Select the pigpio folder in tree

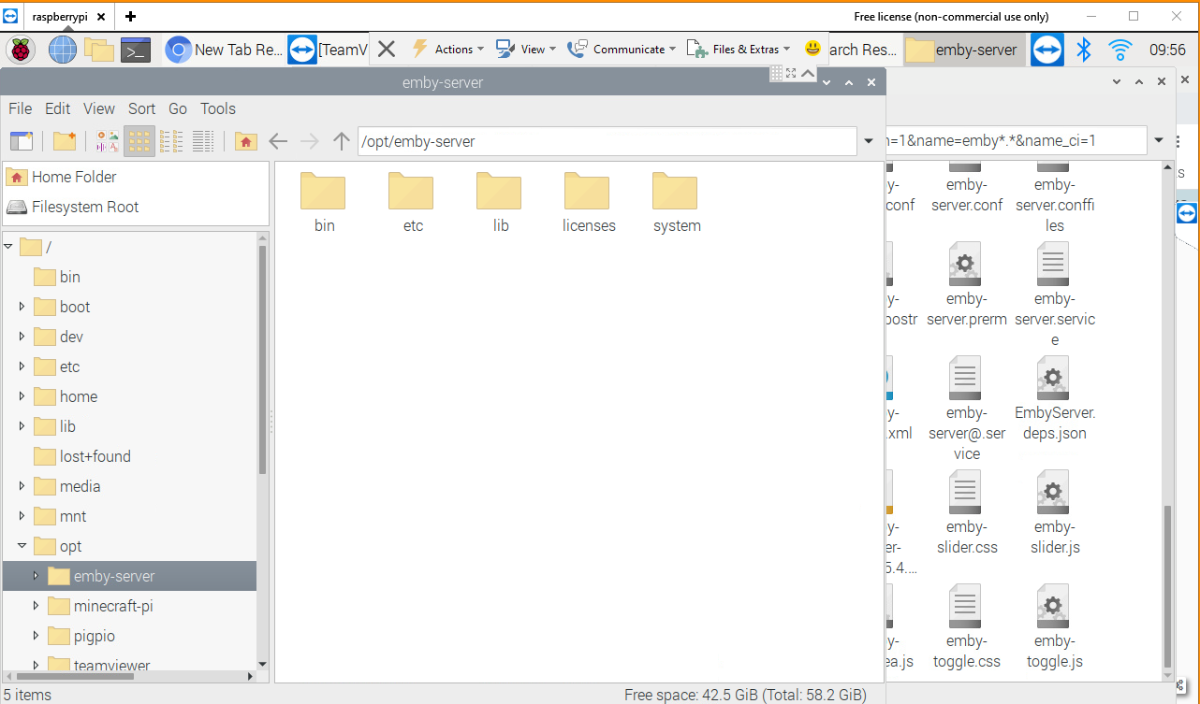(81, 636)
